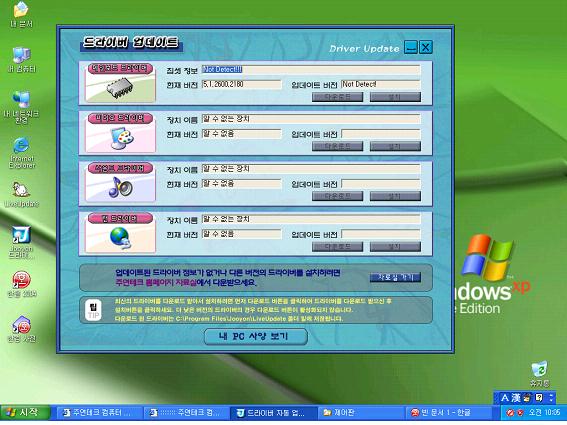Viewport: 567px width, 425px height.
Task: Click the download button for mainboard driver
Action: point(337,97)
